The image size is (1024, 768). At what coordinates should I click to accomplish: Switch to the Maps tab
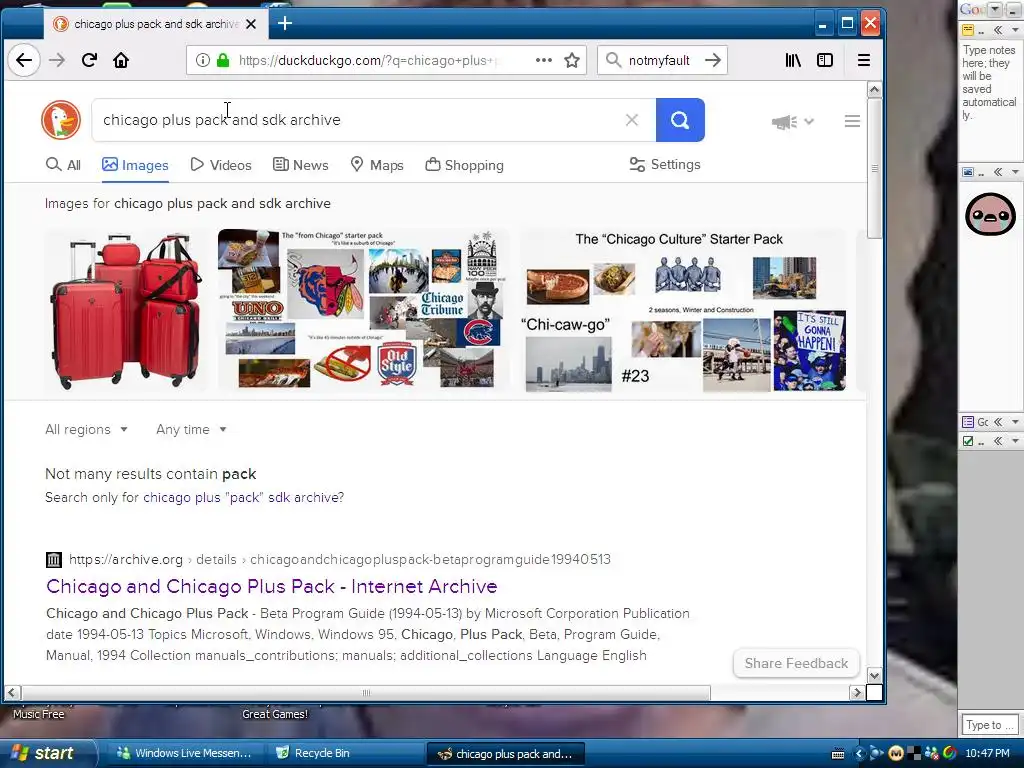tap(377, 165)
